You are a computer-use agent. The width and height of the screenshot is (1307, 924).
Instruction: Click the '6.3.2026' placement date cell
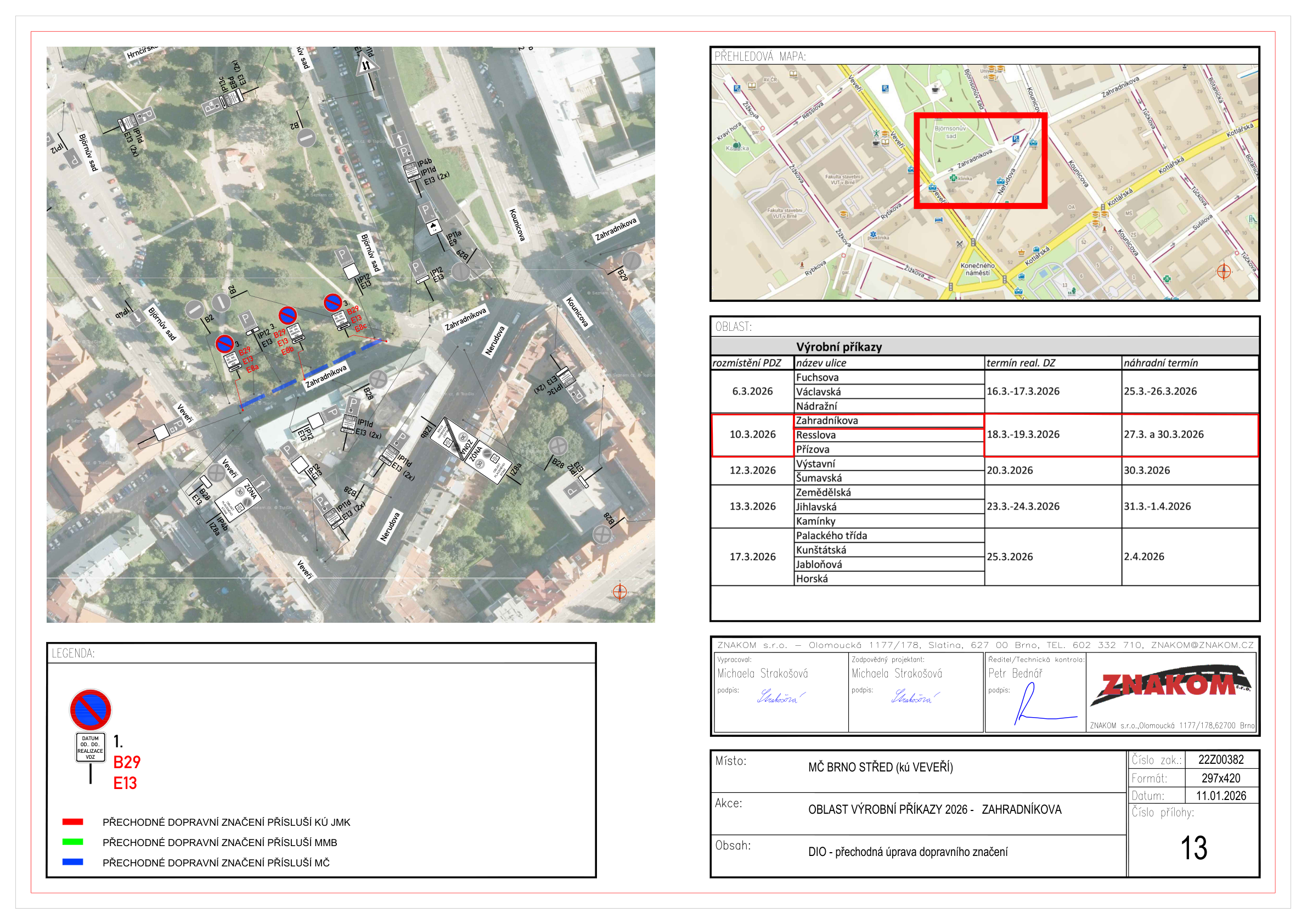pyautogui.click(x=753, y=391)
